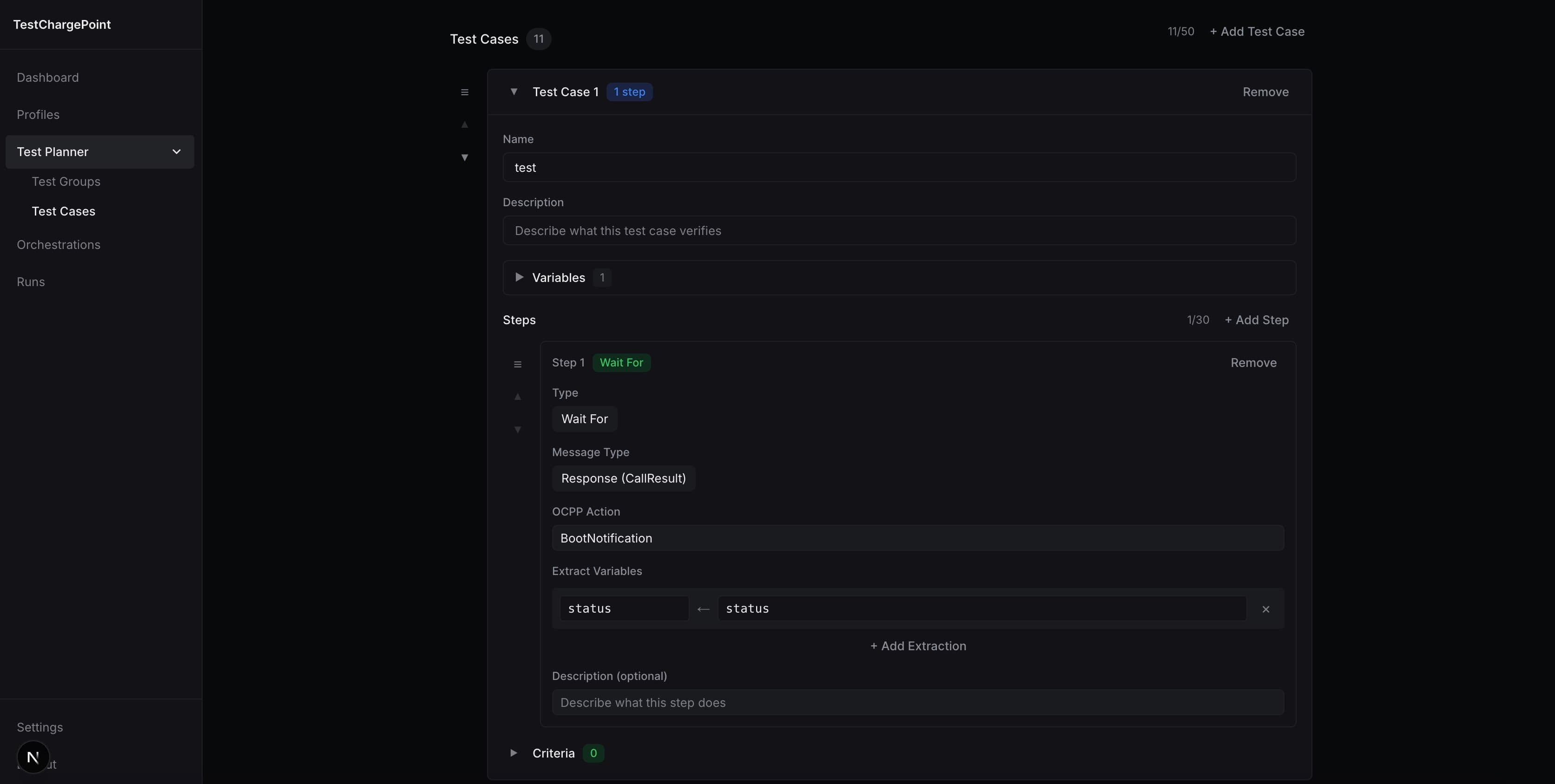Click the drag handle beside Step 1
Viewport: 1555px width, 784px height.
517,364
